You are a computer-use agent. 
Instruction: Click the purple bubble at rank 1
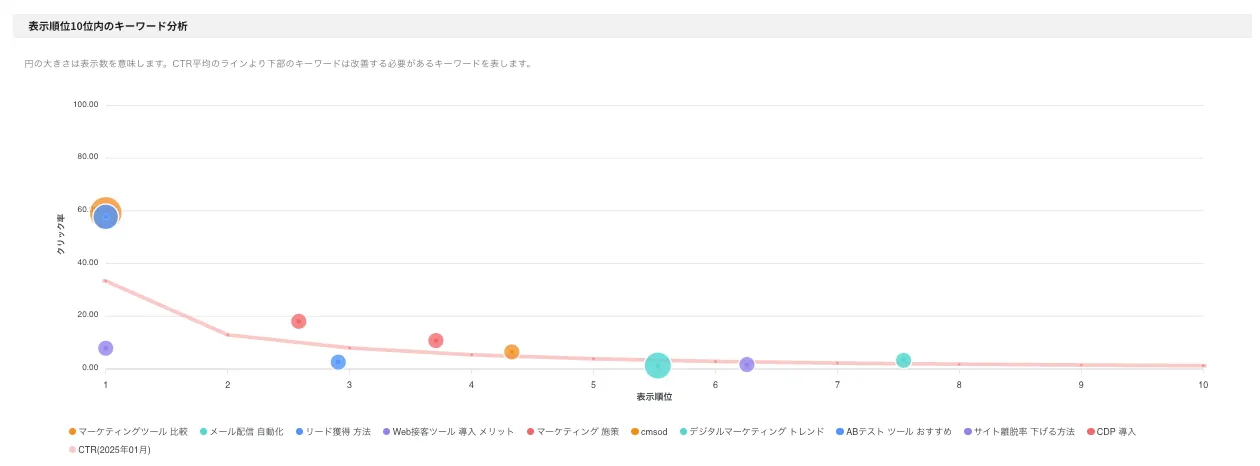point(106,348)
